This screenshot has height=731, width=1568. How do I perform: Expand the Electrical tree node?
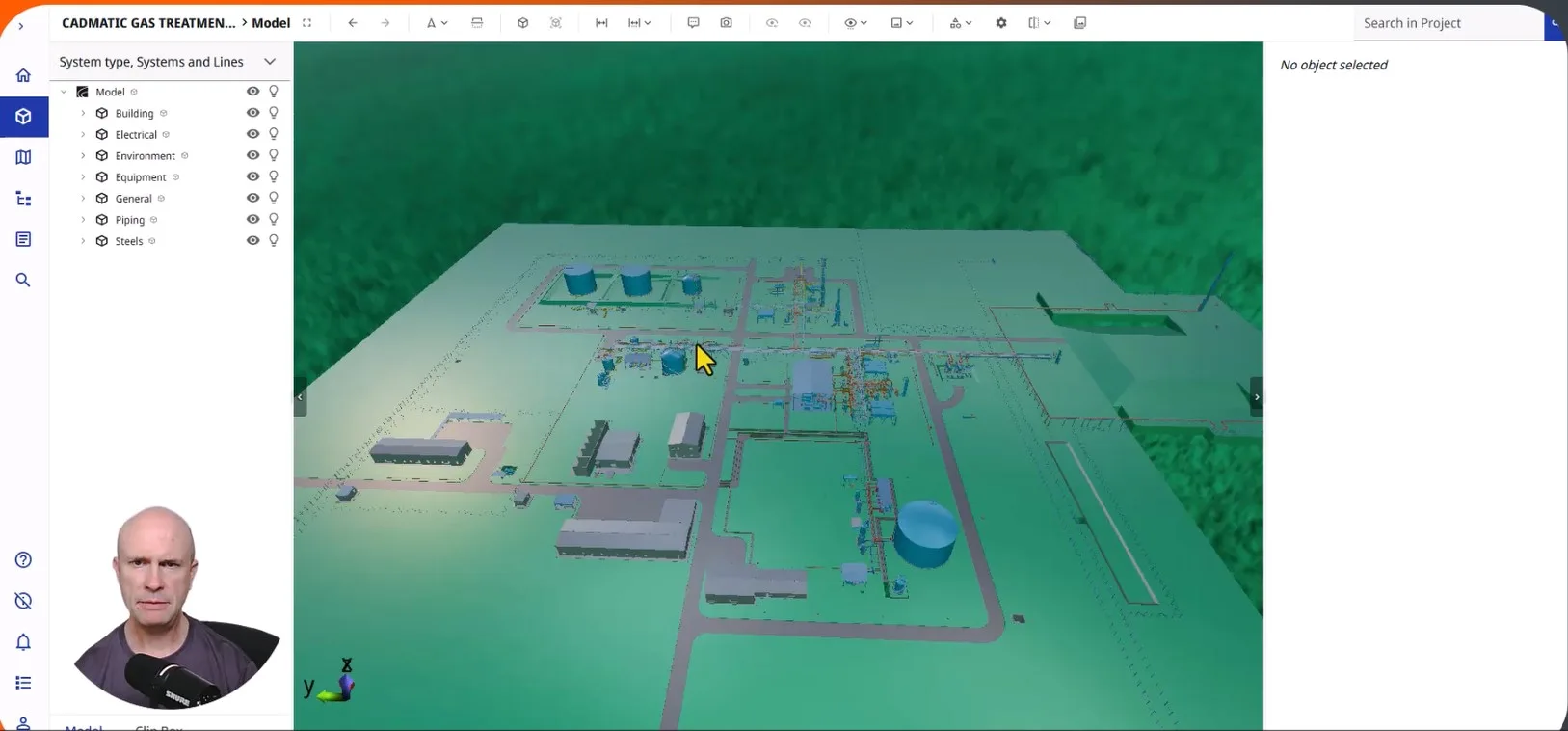pyautogui.click(x=83, y=135)
